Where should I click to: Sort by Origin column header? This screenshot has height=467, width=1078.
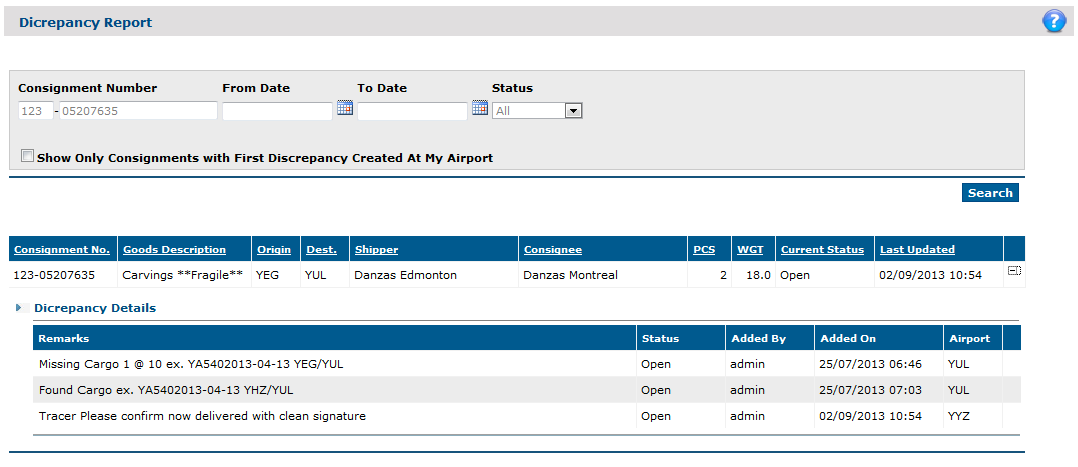274,250
